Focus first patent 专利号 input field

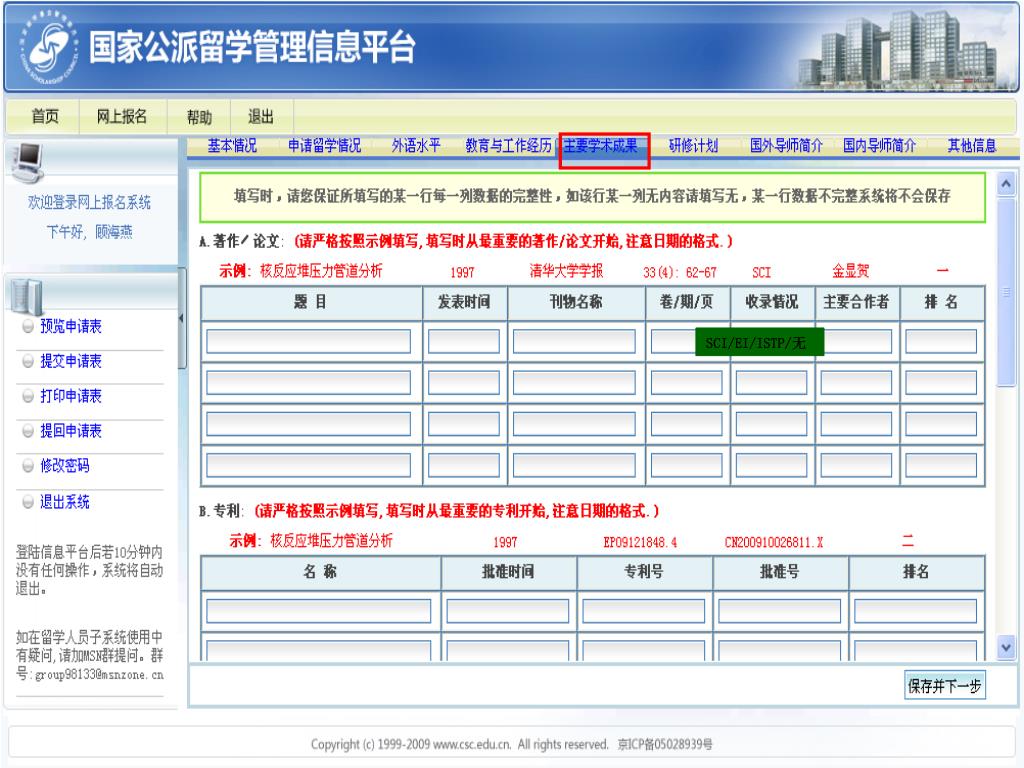click(x=644, y=611)
